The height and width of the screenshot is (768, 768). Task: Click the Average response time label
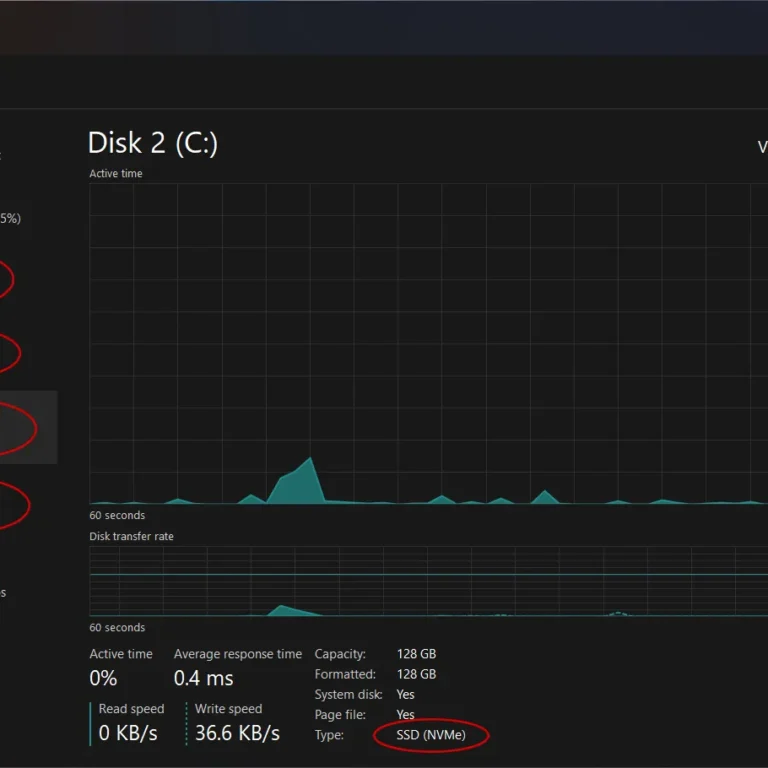pyautogui.click(x=238, y=654)
